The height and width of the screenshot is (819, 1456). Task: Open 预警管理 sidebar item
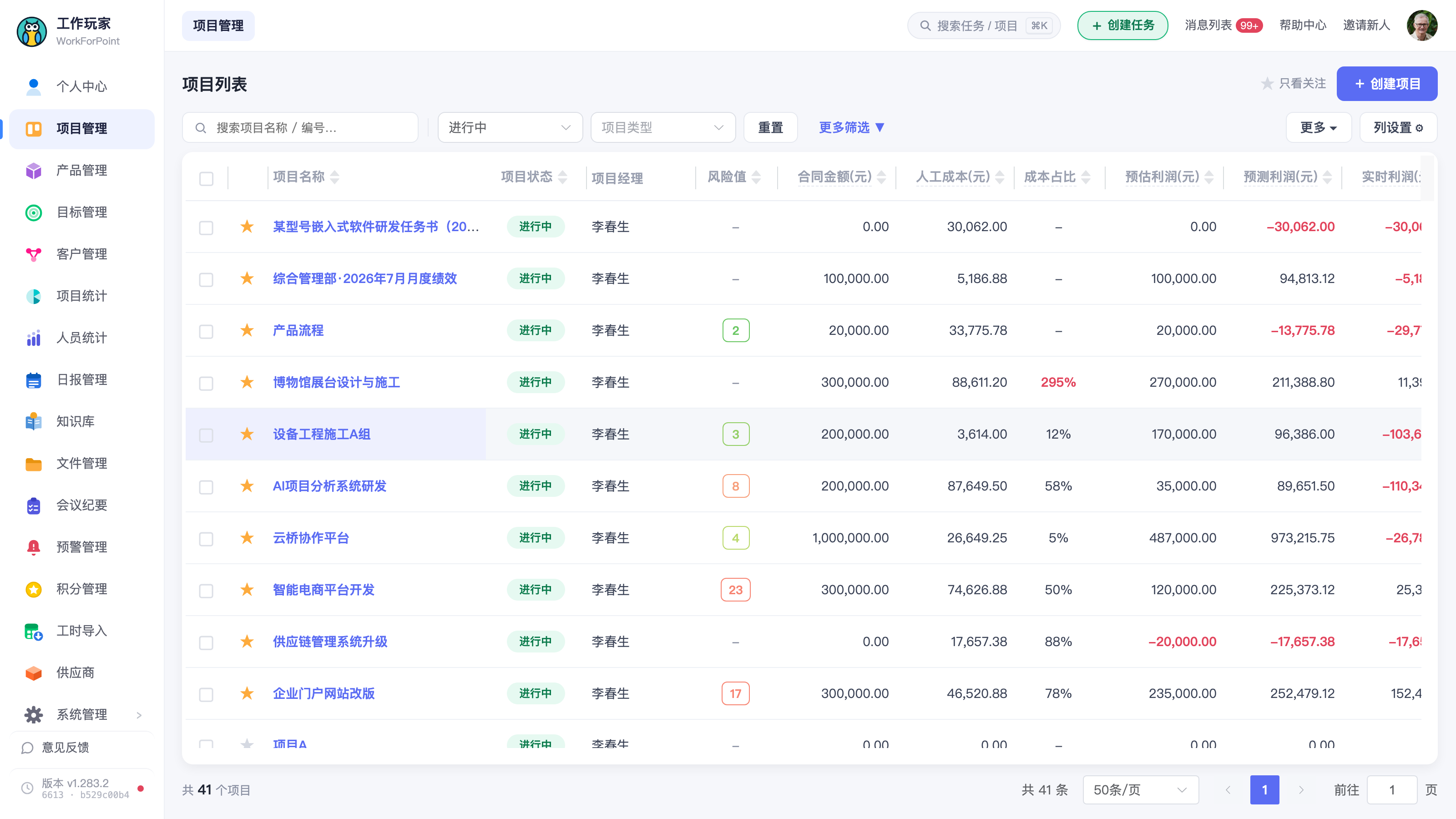tap(81, 546)
